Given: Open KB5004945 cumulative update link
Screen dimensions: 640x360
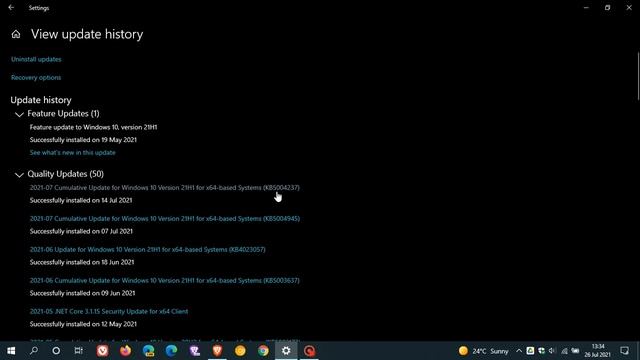Looking at the screenshot, I should [165, 219].
